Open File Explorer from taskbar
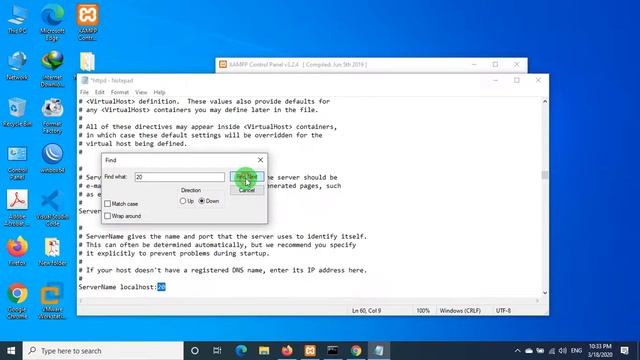 tap(264, 351)
